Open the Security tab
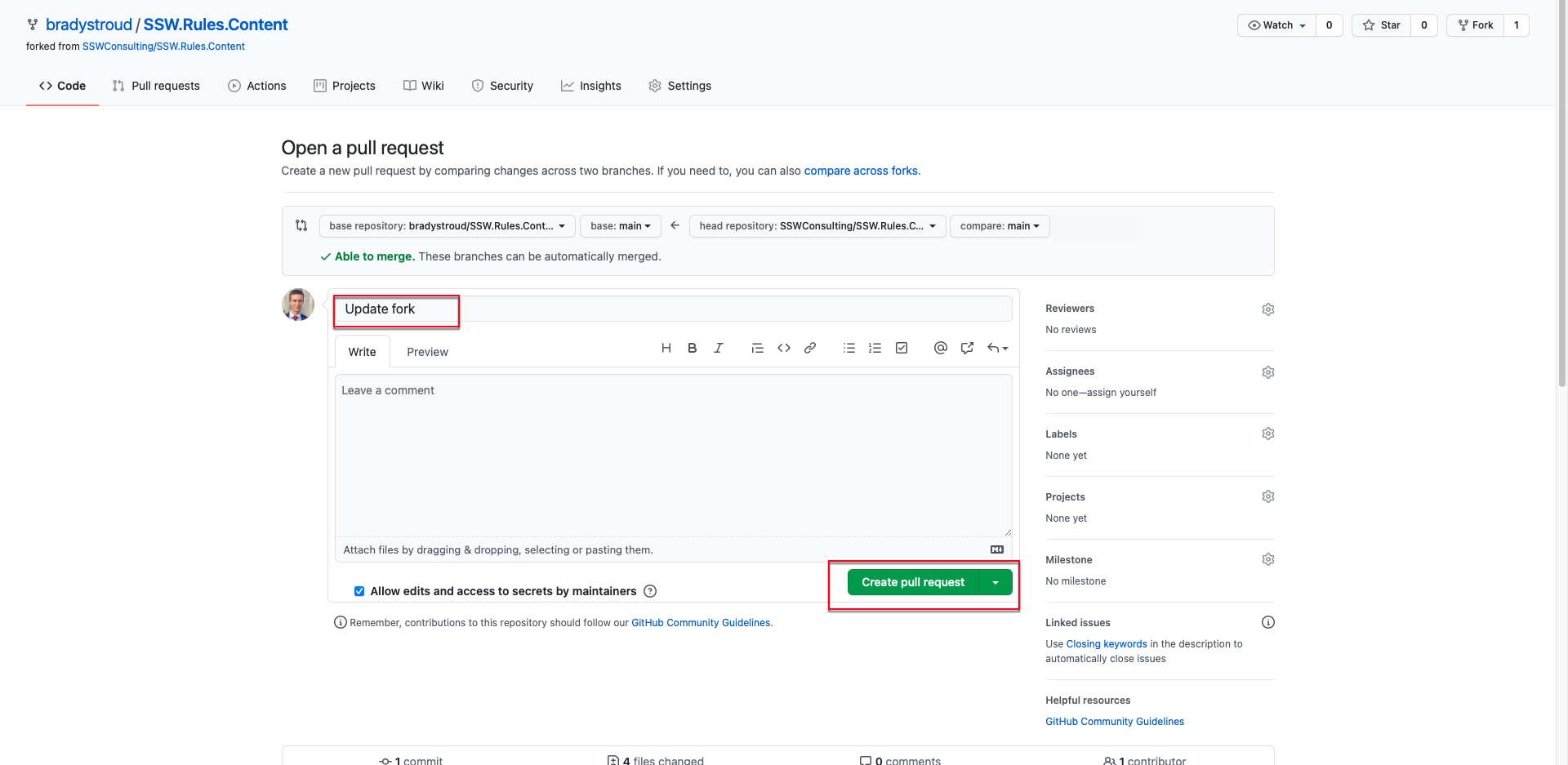This screenshot has height=765, width=1568. click(x=502, y=86)
